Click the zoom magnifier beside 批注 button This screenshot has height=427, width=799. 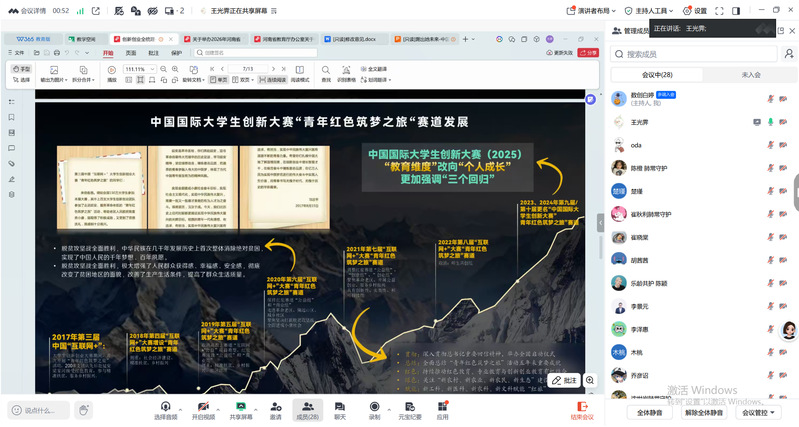(590, 380)
